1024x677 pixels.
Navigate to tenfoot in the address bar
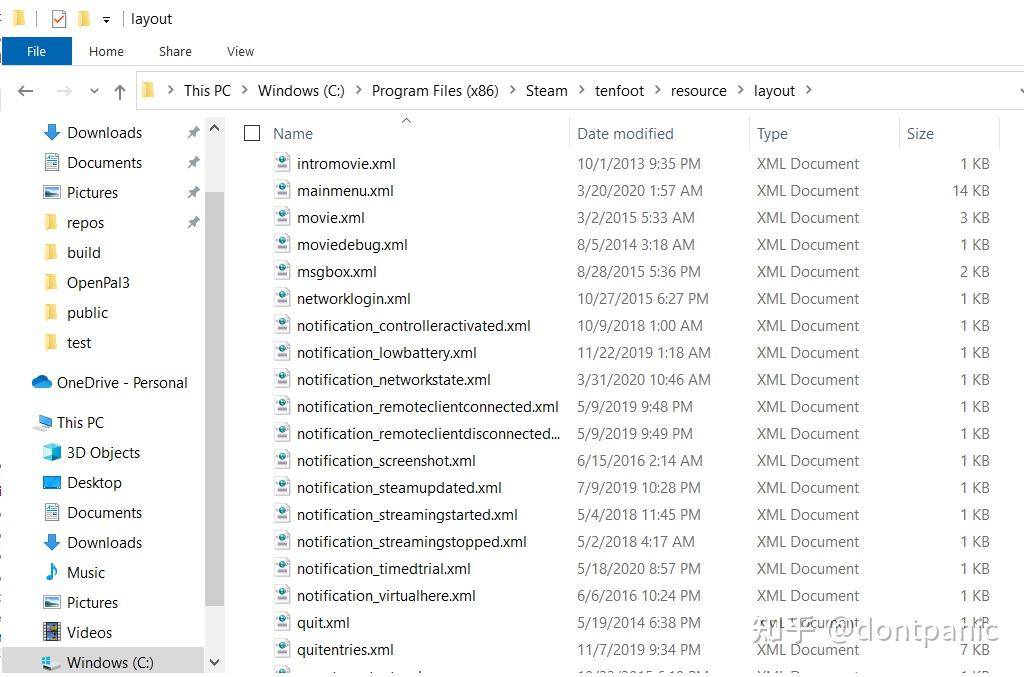click(619, 91)
